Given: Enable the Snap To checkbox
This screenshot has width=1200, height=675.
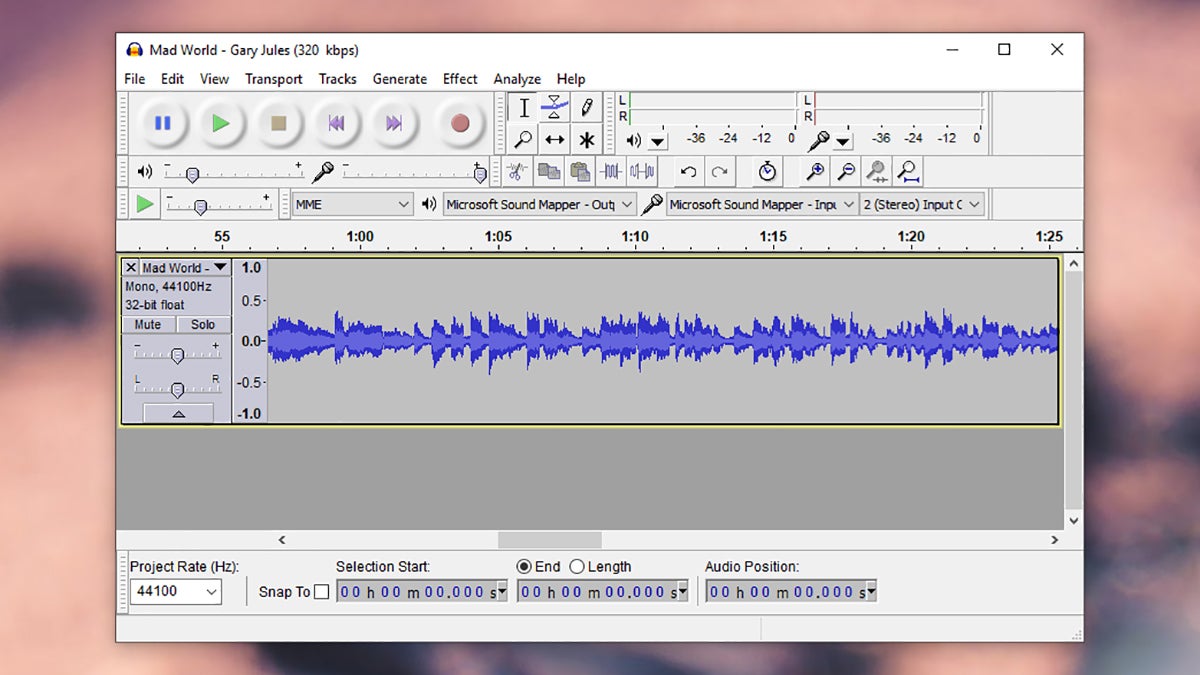Looking at the screenshot, I should [x=321, y=592].
